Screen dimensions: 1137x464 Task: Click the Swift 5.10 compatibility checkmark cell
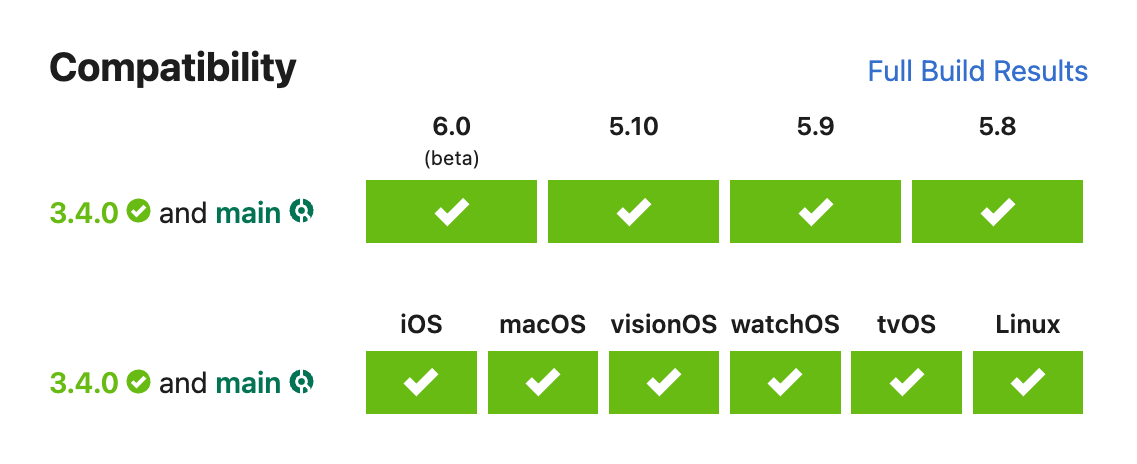(633, 211)
